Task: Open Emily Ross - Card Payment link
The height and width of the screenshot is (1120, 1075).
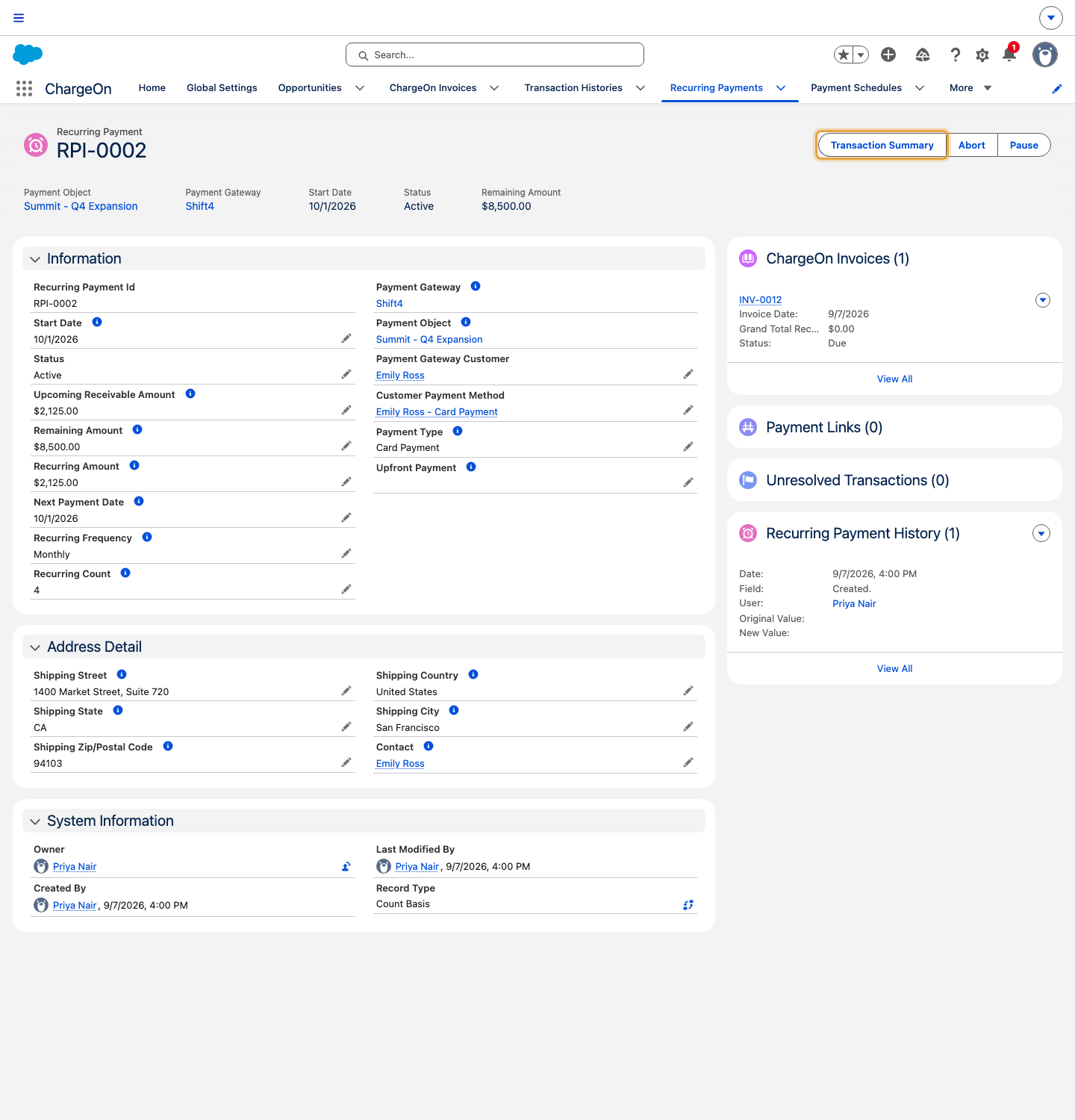Action: point(437,411)
